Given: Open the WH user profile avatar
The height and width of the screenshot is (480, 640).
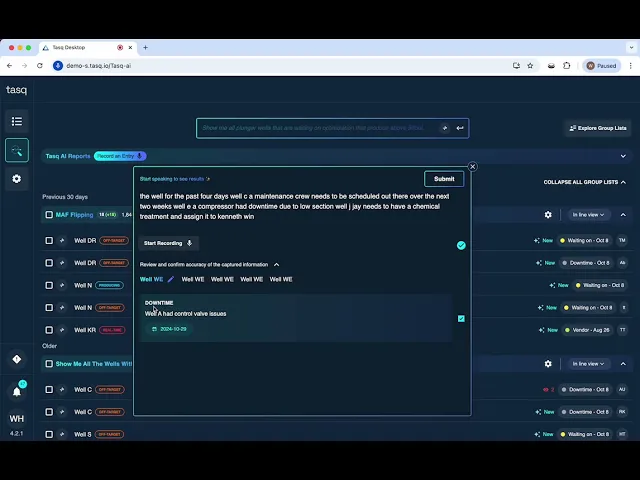Looking at the screenshot, I should (17, 419).
